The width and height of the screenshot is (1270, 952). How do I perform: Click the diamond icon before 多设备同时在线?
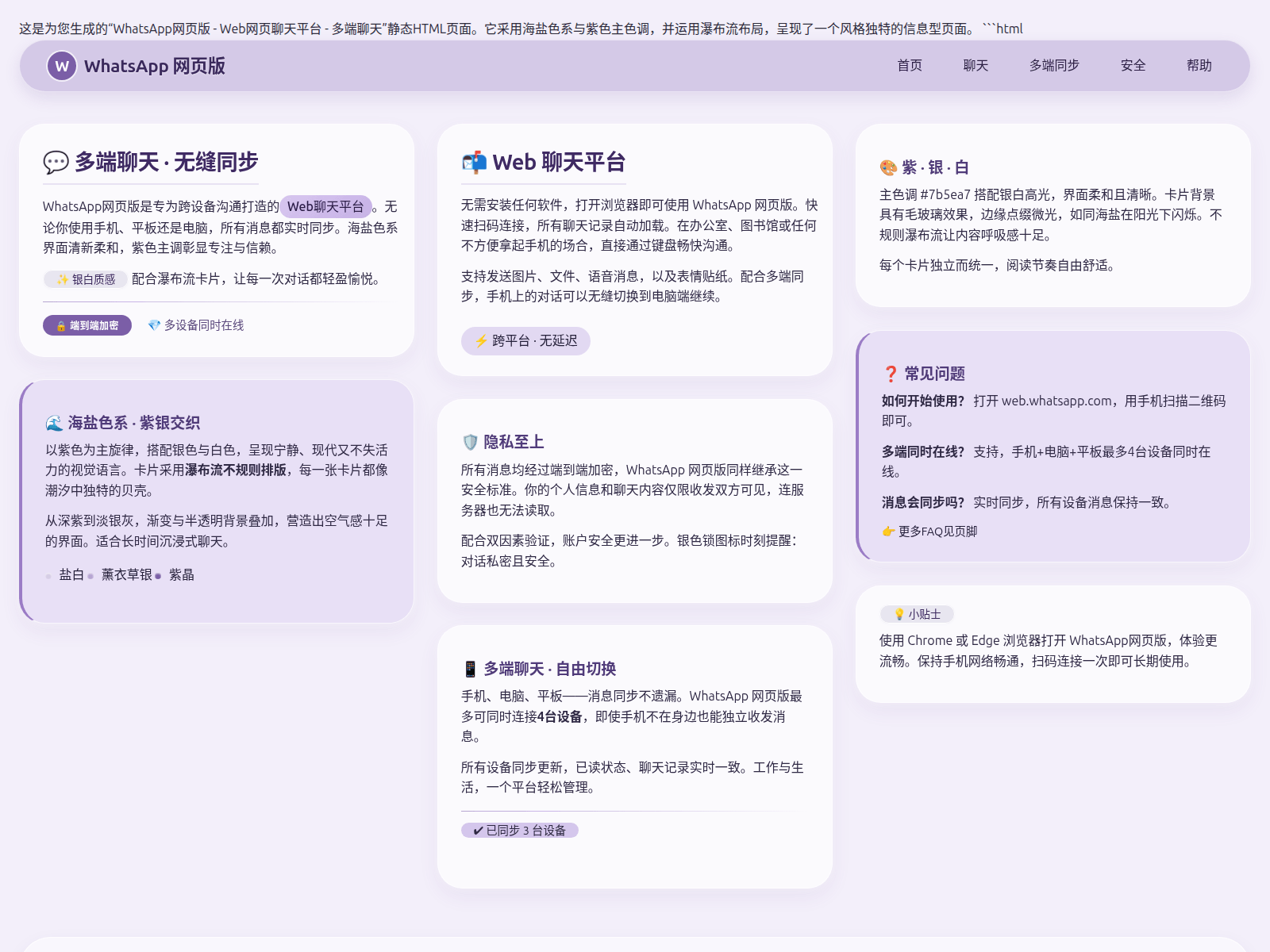[x=154, y=325]
